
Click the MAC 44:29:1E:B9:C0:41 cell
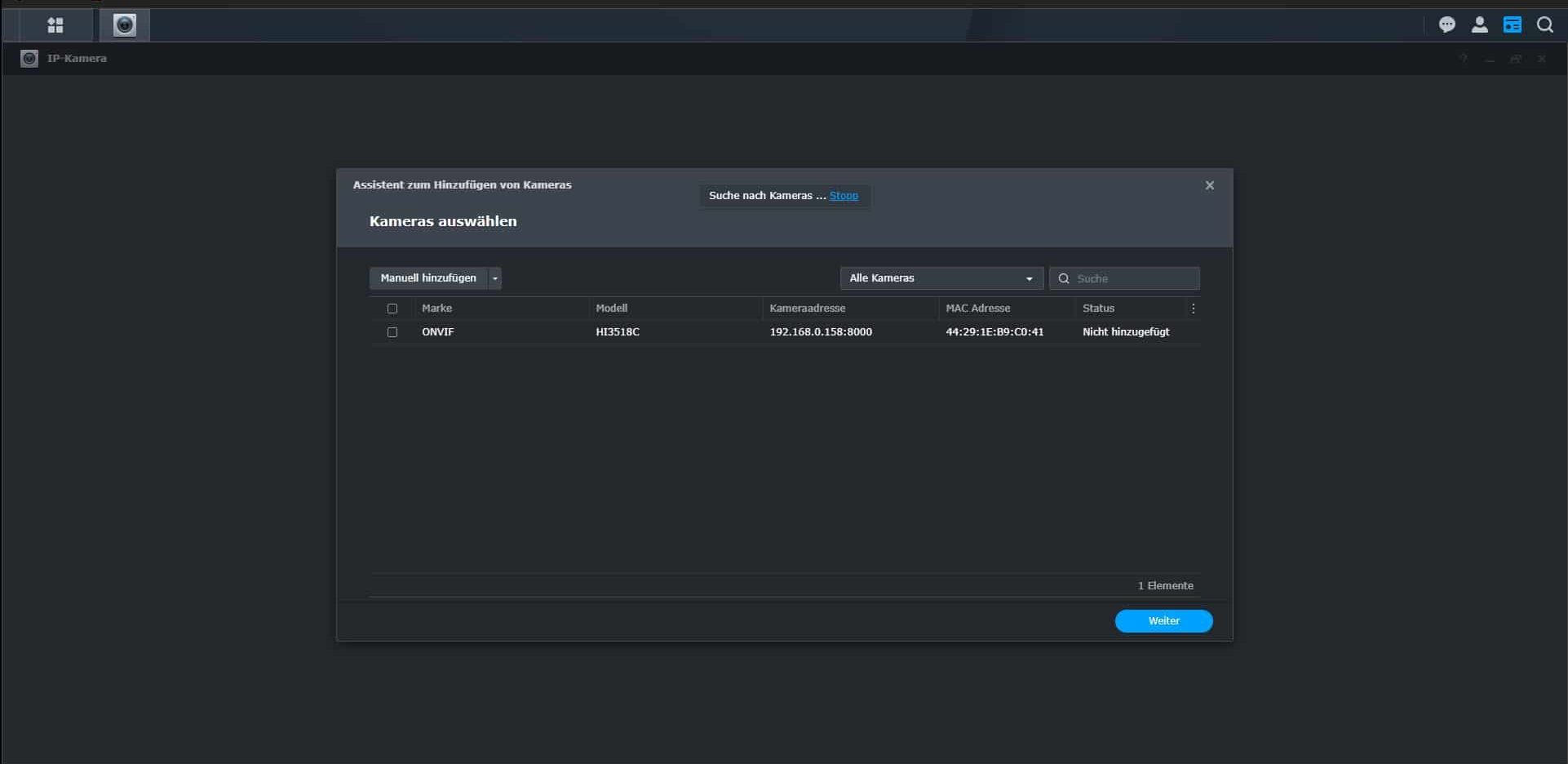coord(994,332)
